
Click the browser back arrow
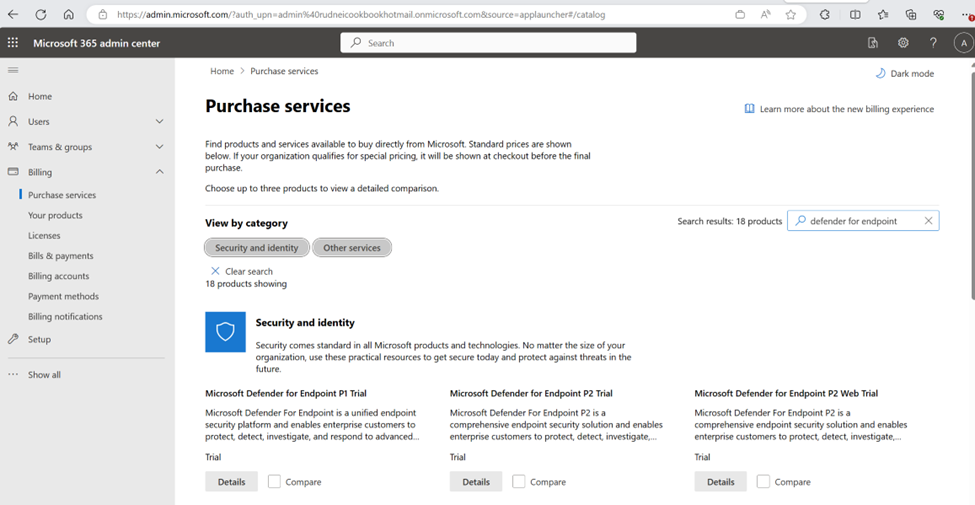[12, 14]
